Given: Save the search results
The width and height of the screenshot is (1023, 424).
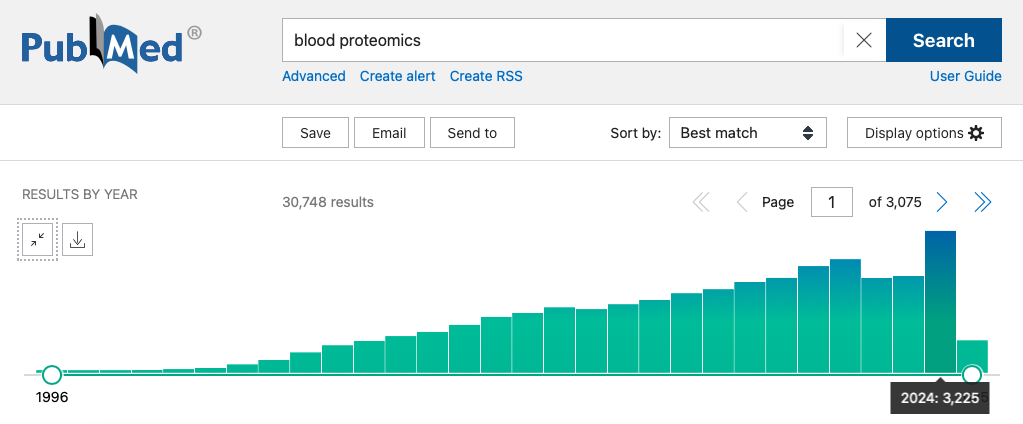Looking at the screenshot, I should coord(315,133).
